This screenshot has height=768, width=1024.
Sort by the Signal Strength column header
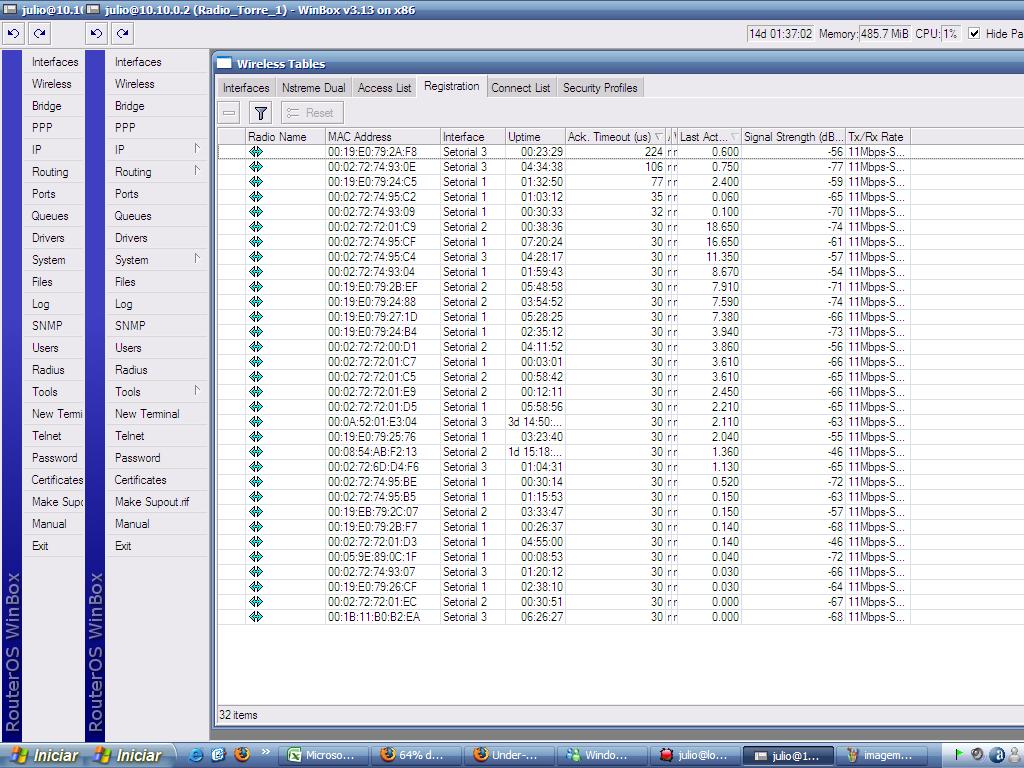click(793, 137)
